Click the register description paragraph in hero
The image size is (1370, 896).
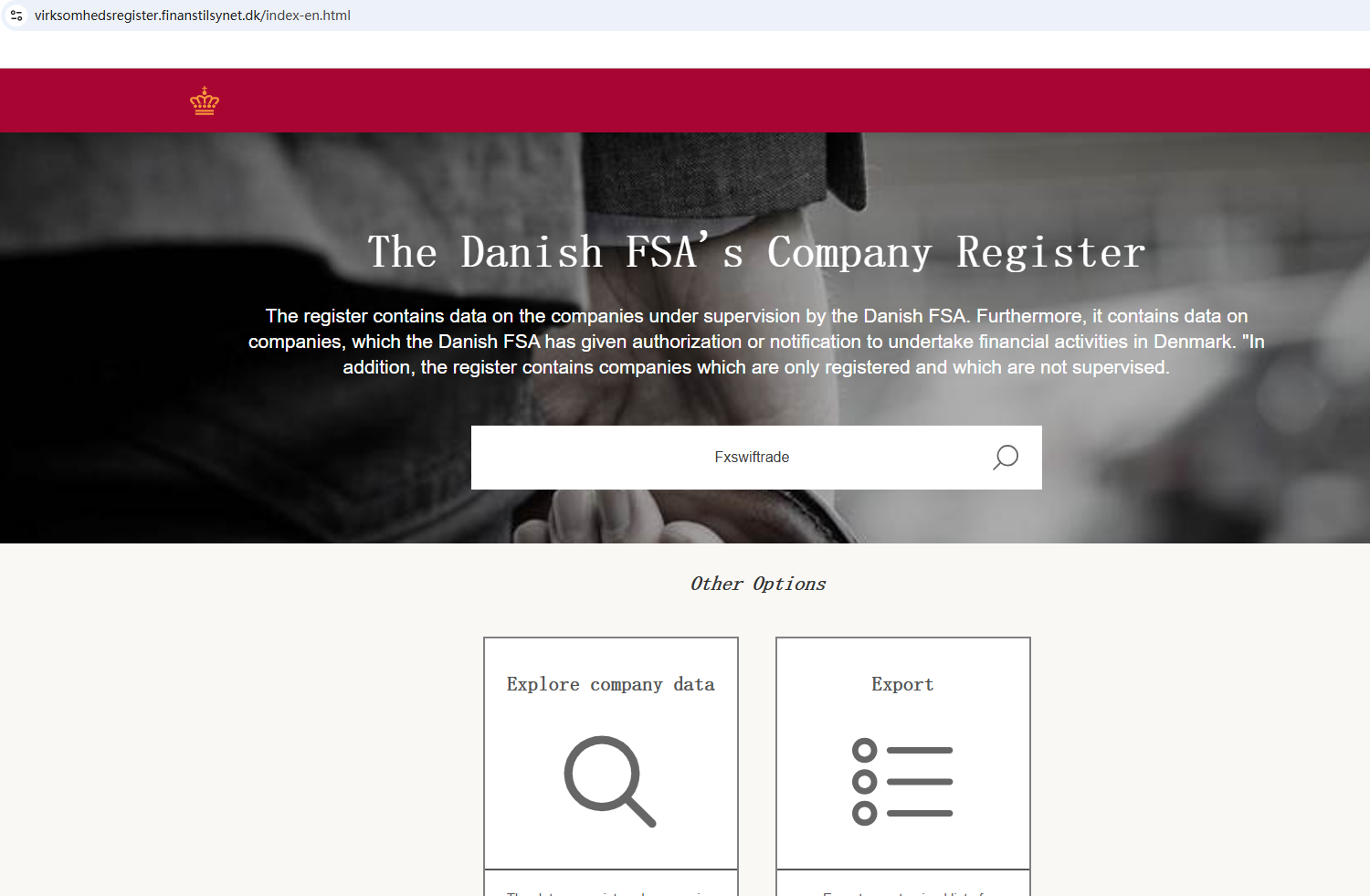click(756, 342)
